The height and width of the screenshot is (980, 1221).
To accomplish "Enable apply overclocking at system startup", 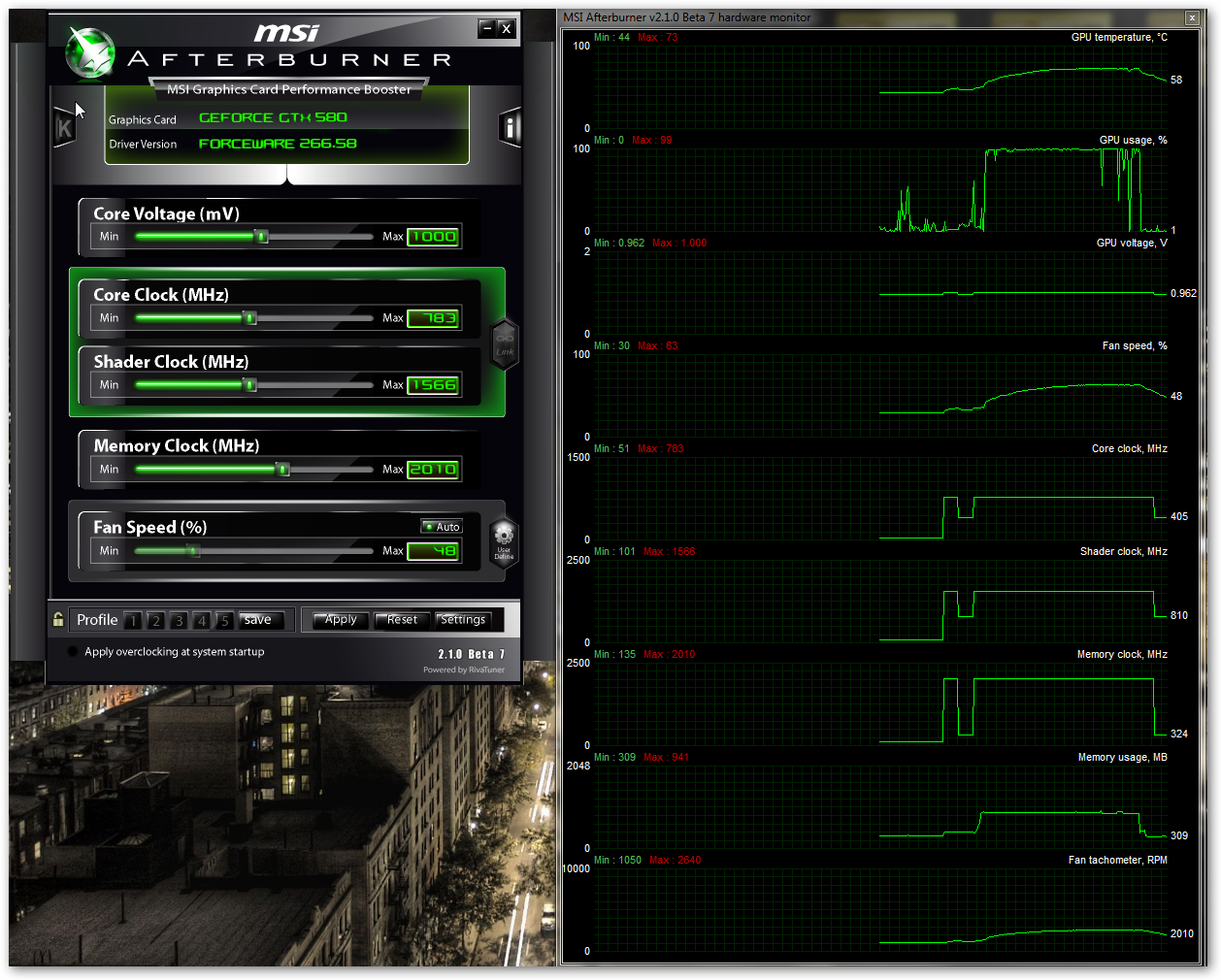I will 73,652.
